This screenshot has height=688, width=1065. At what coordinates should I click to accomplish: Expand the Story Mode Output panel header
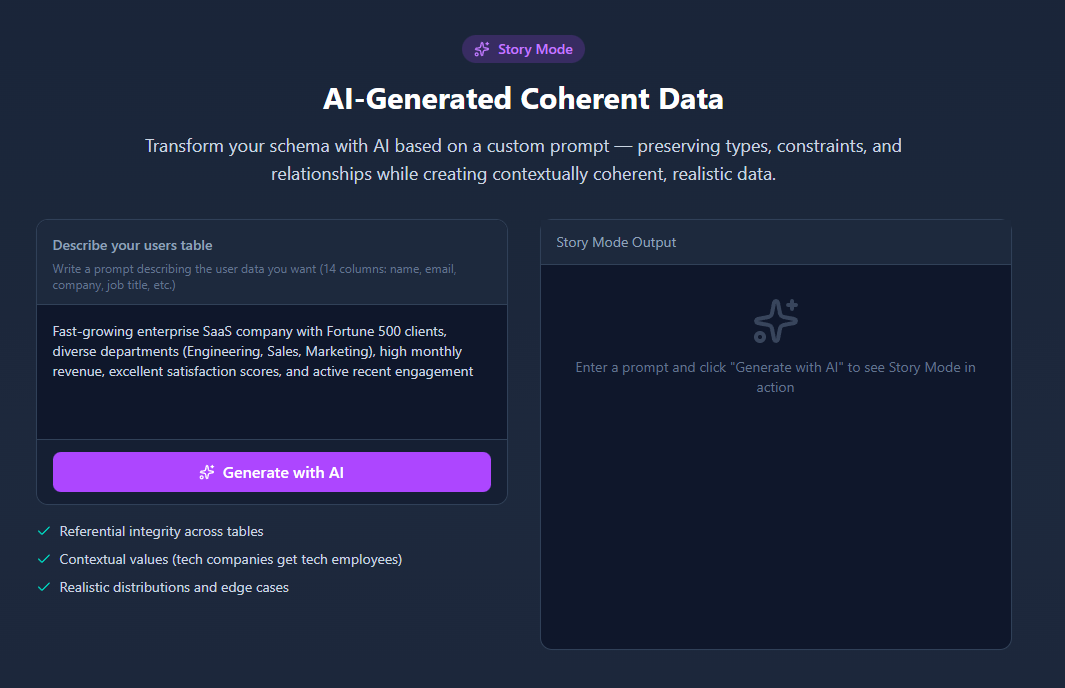click(x=617, y=242)
